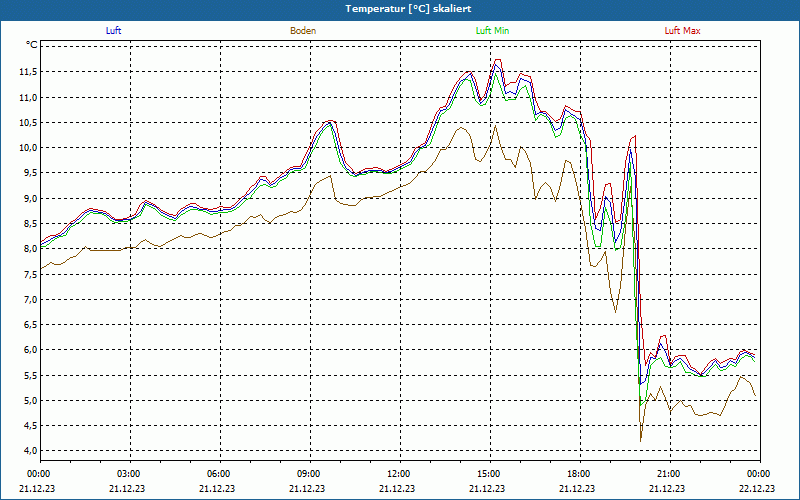Image resolution: width=800 pixels, height=500 pixels.
Task: Click the 21:00 time axis label
Action: tap(669, 474)
